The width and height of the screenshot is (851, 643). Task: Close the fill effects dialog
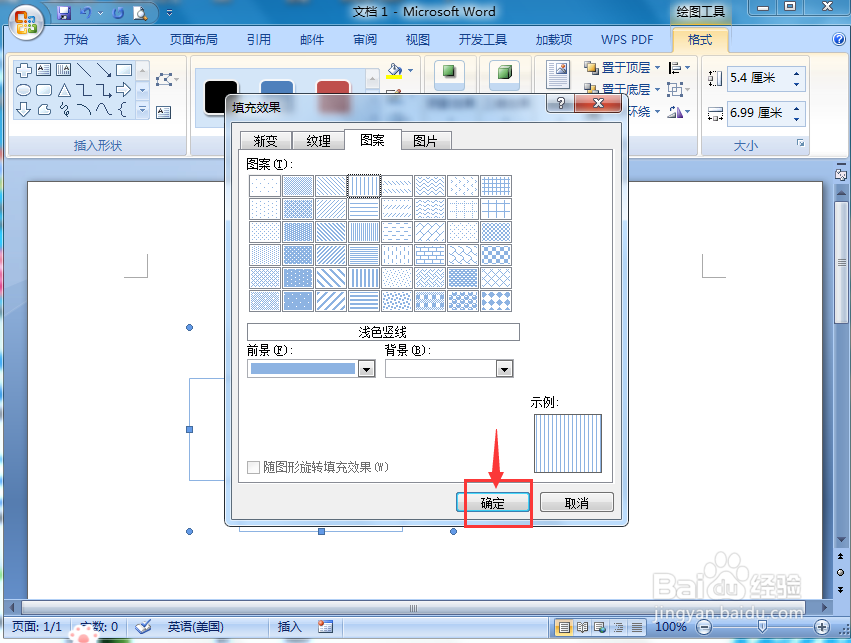[x=598, y=103]
